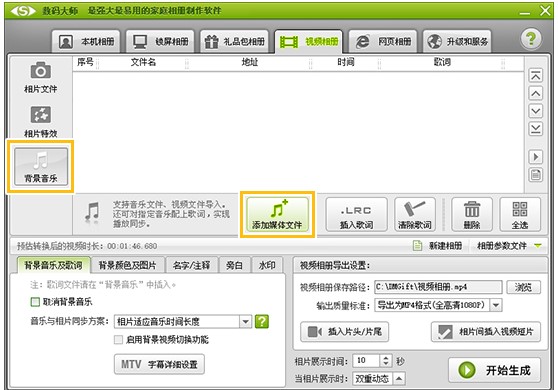Viewport: 558px width, 390px height.
Task: Move item up one position
Action: click(536, 93)
